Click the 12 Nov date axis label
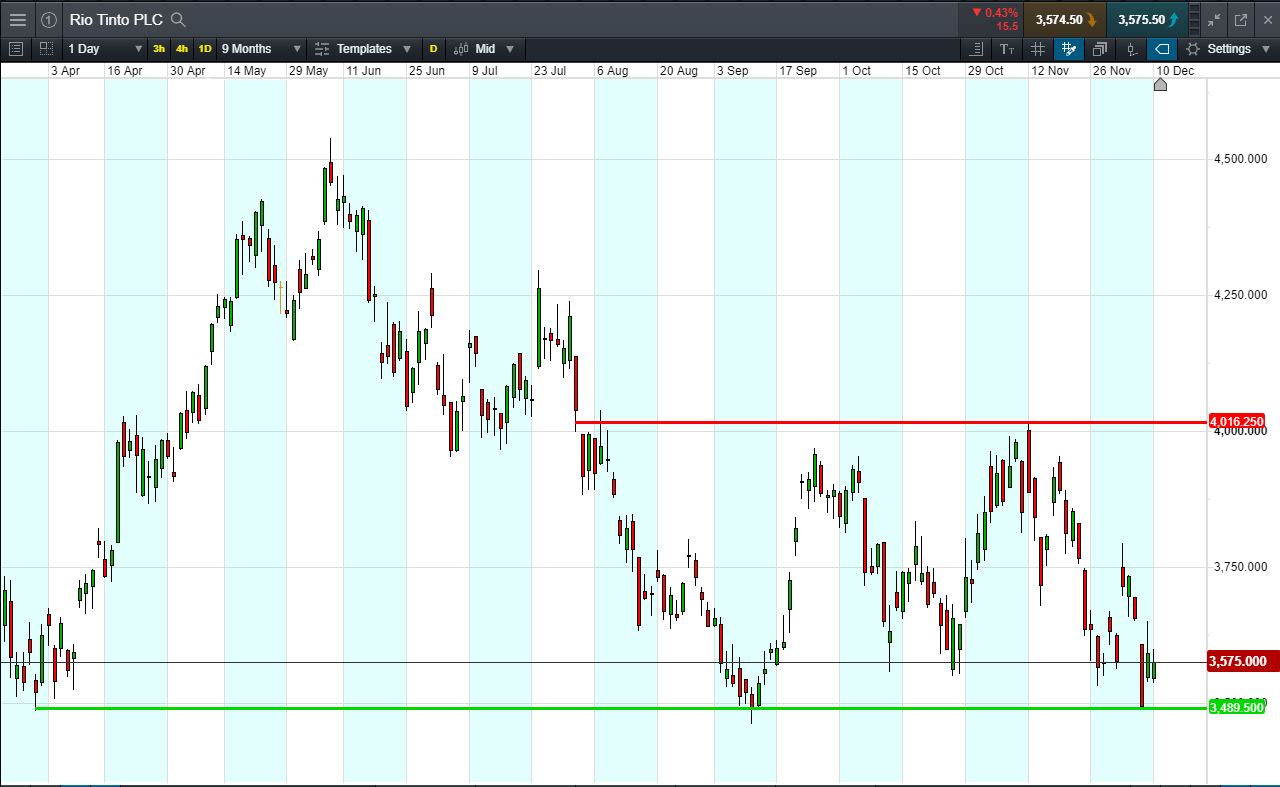Viewport: 1280px width, 787px height. tap(1050, 71)
